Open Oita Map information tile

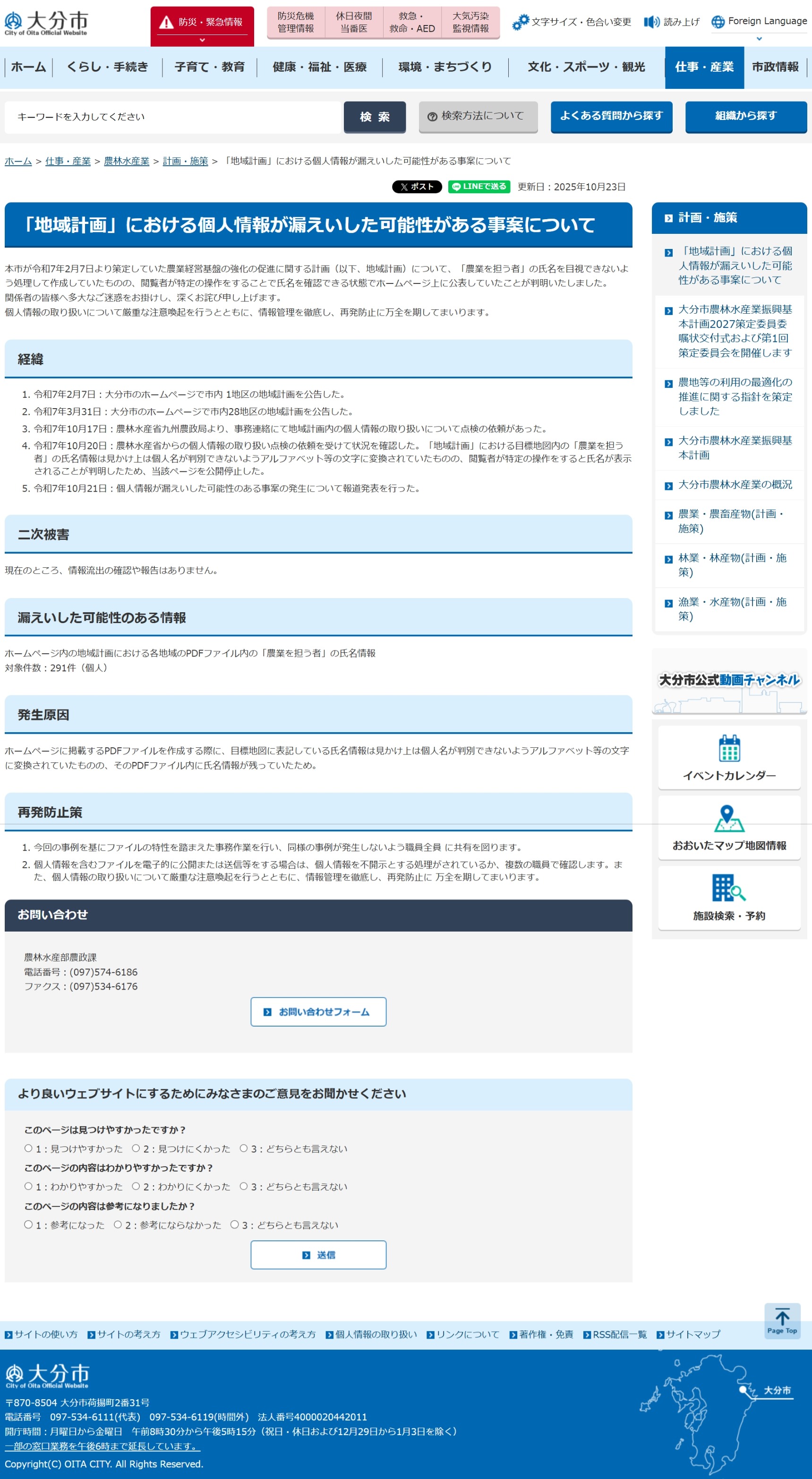(x=729, y=827)
